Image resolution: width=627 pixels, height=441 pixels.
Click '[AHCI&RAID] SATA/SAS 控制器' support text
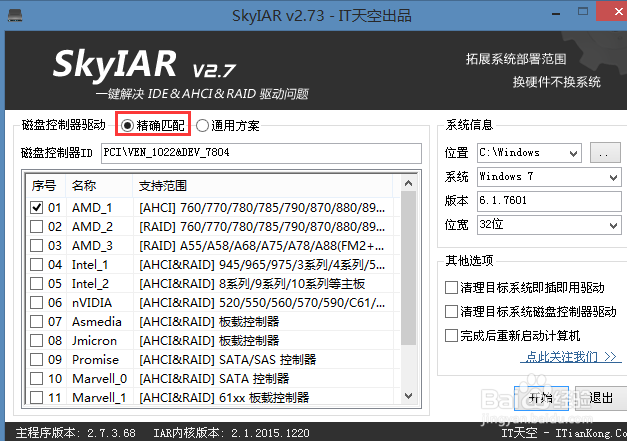coord(228,359)
